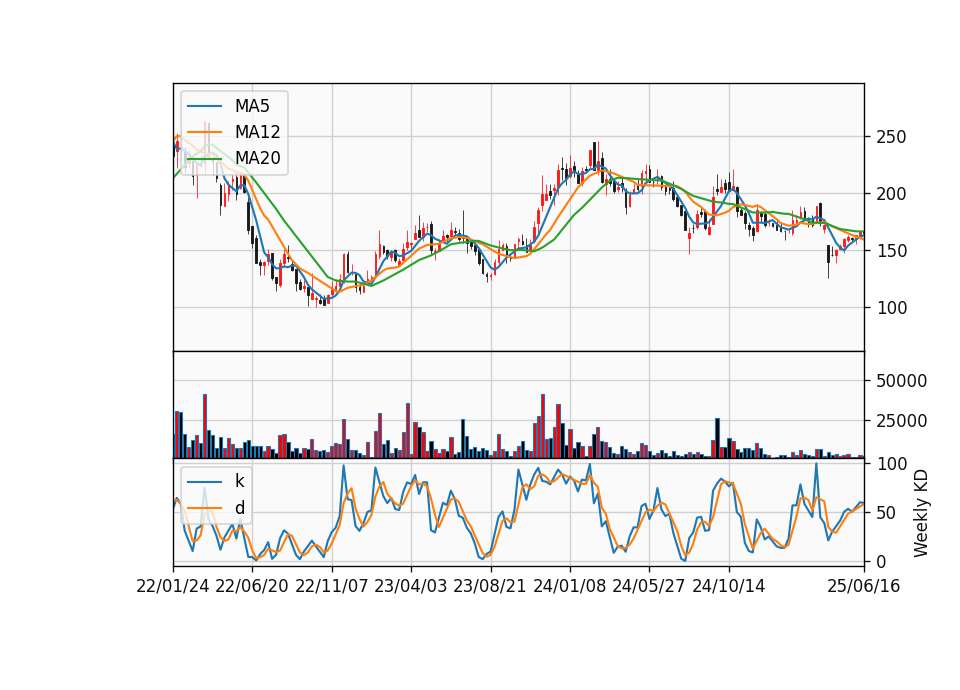Click the 24/10/14 date label
The height and width of the screenshot is (690, 960).
point(729,587)
